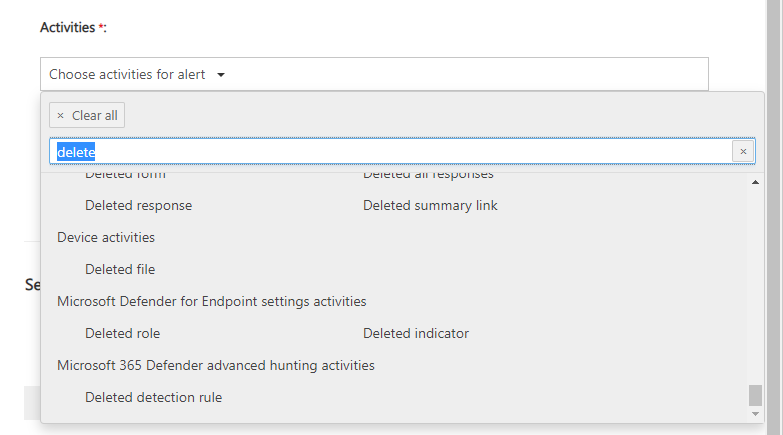The height and width of the screenshot is (435, 783).
Task: Click the Microsoft Defender for Endpoint settings group
Action: pyautogui.click(x=212, y=301)
